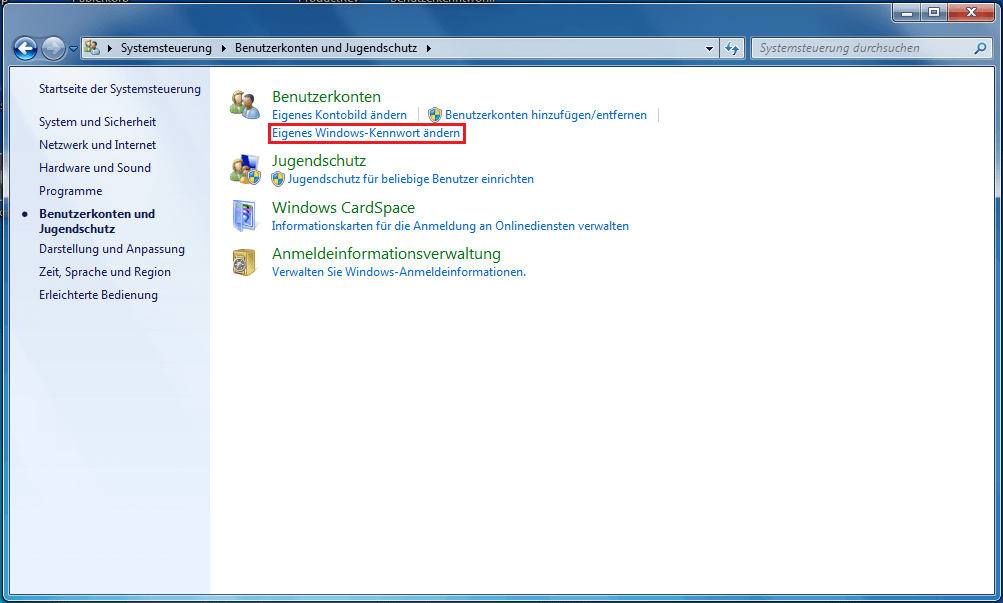Screen dimensions: 1003x603
Task: Open the Windows CardSpace heading
Action: [344, 208]
